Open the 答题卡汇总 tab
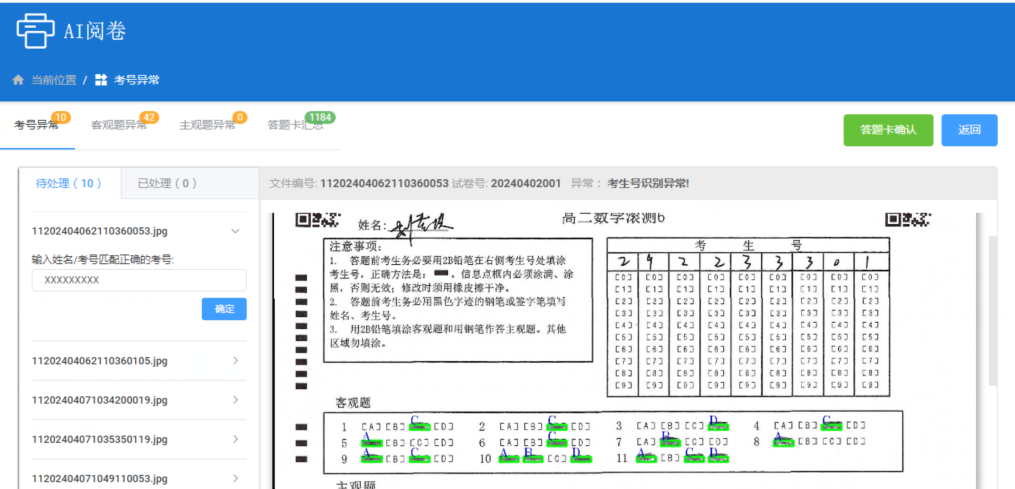 pyautogui.click(x=294, y=126)
